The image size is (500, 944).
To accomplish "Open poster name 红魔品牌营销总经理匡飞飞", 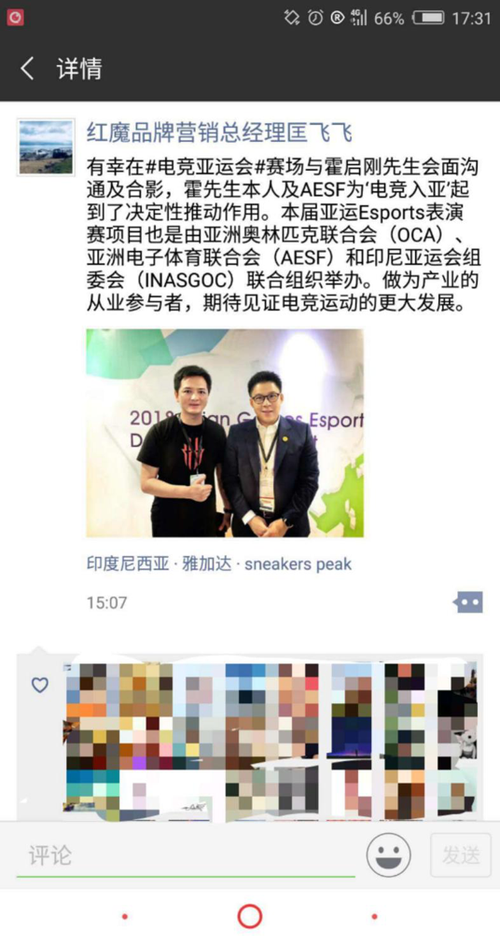I will pos(219,132).
